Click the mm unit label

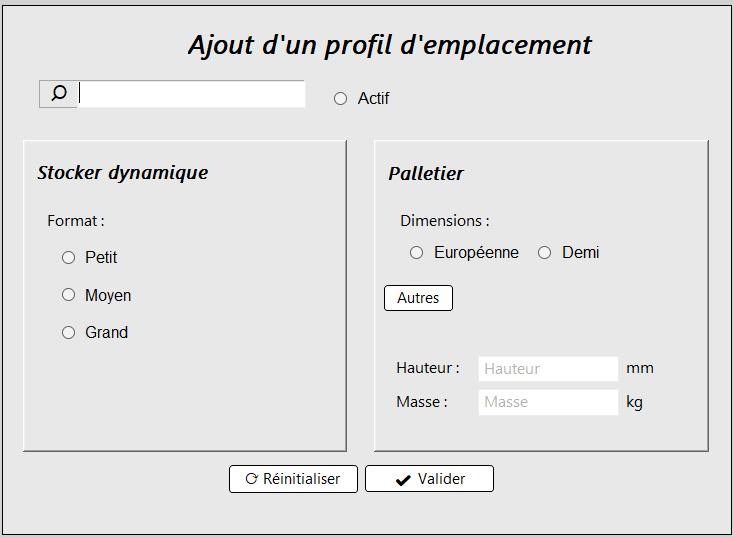pyautogui.click(x=640, y=368)
